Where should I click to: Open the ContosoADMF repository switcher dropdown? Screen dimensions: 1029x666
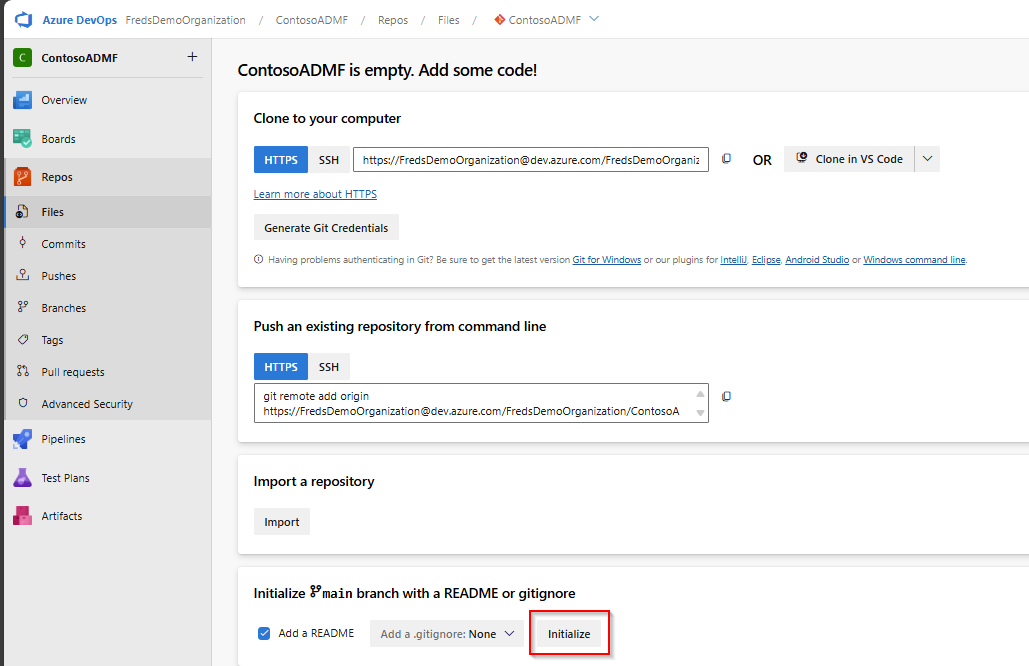click(x=594, y=19)
